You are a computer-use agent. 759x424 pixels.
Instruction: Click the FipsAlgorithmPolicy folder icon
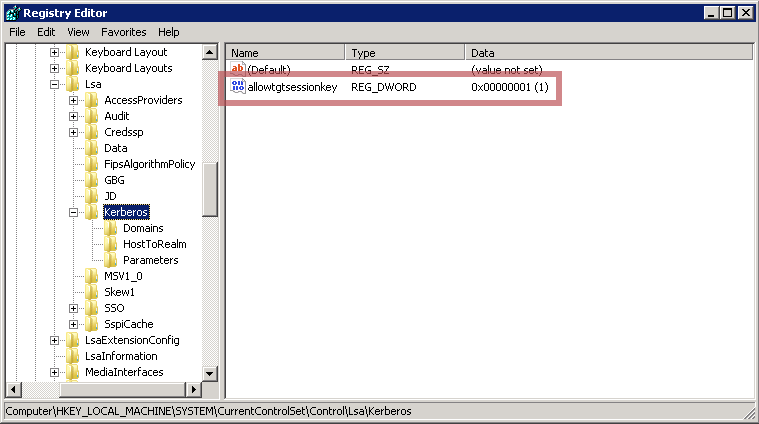point(91,164)
